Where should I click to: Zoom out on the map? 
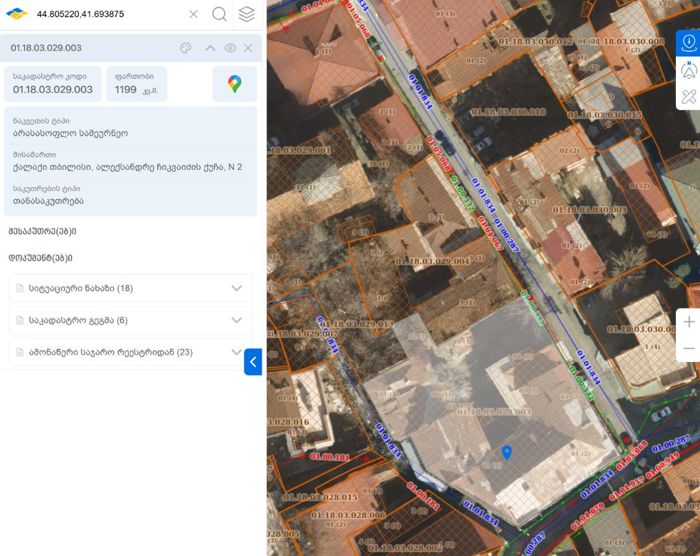tap(689, 348)
